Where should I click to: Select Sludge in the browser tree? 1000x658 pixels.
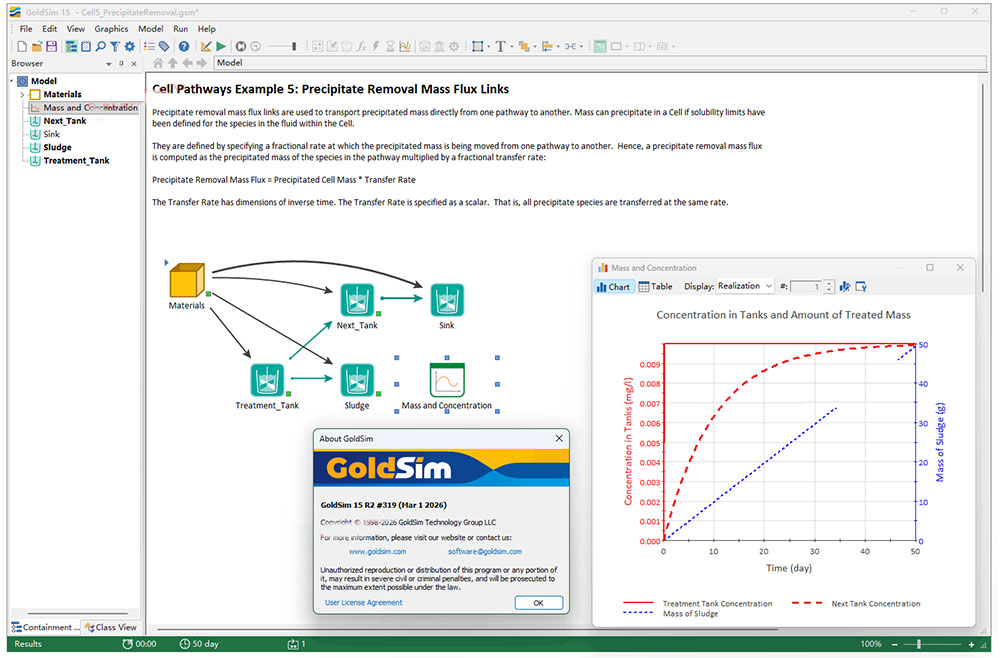(57, 147)
